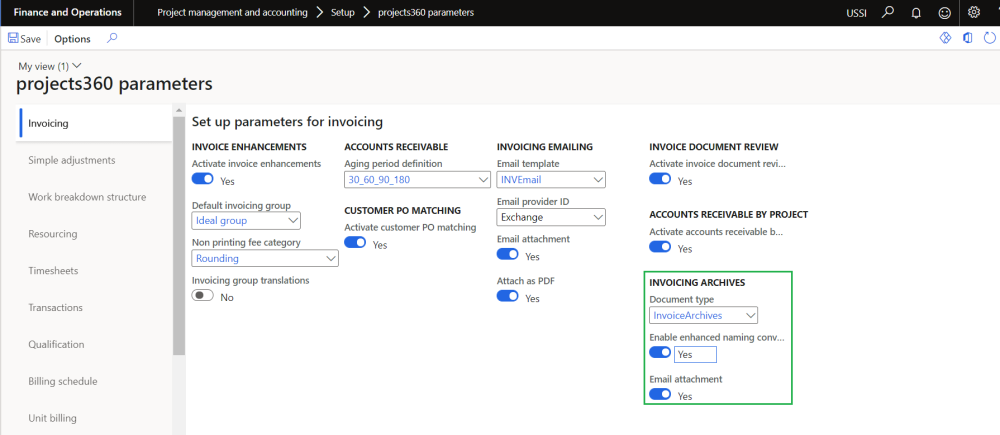1000x435 pixels.
Task: Click the search magnifier icon in top bar
Action: tap(888, 12)
